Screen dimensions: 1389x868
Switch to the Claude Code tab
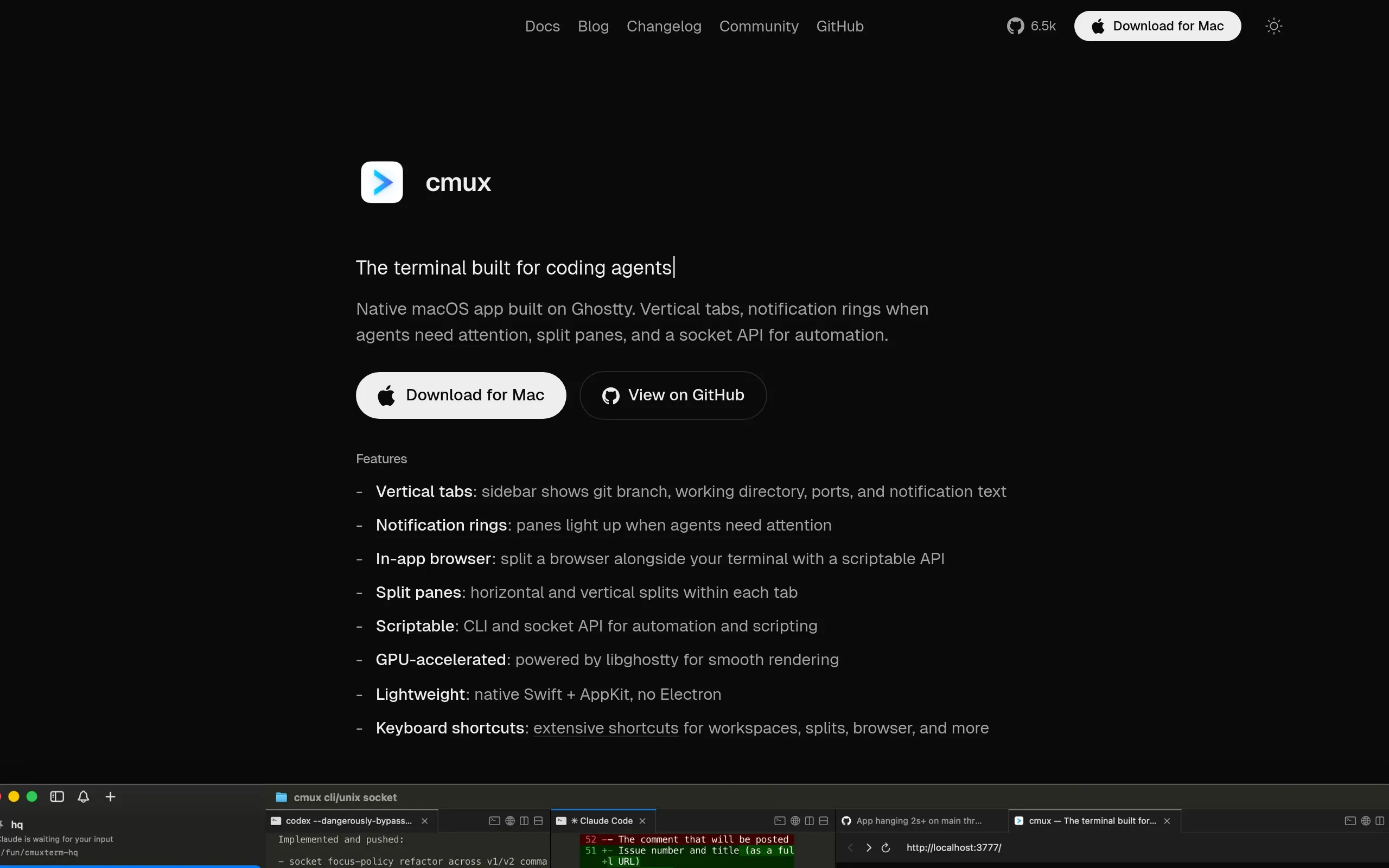coord(601,820)
